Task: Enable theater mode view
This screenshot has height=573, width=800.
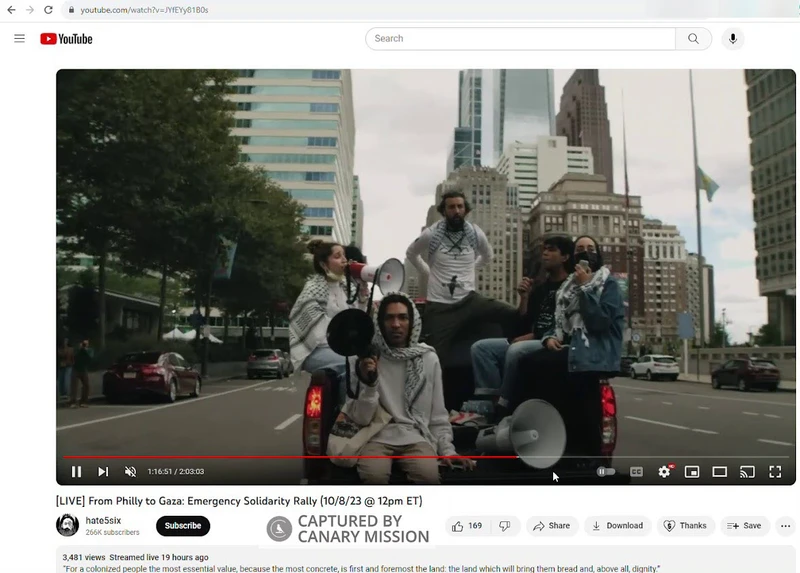Action: pos(719,472)
